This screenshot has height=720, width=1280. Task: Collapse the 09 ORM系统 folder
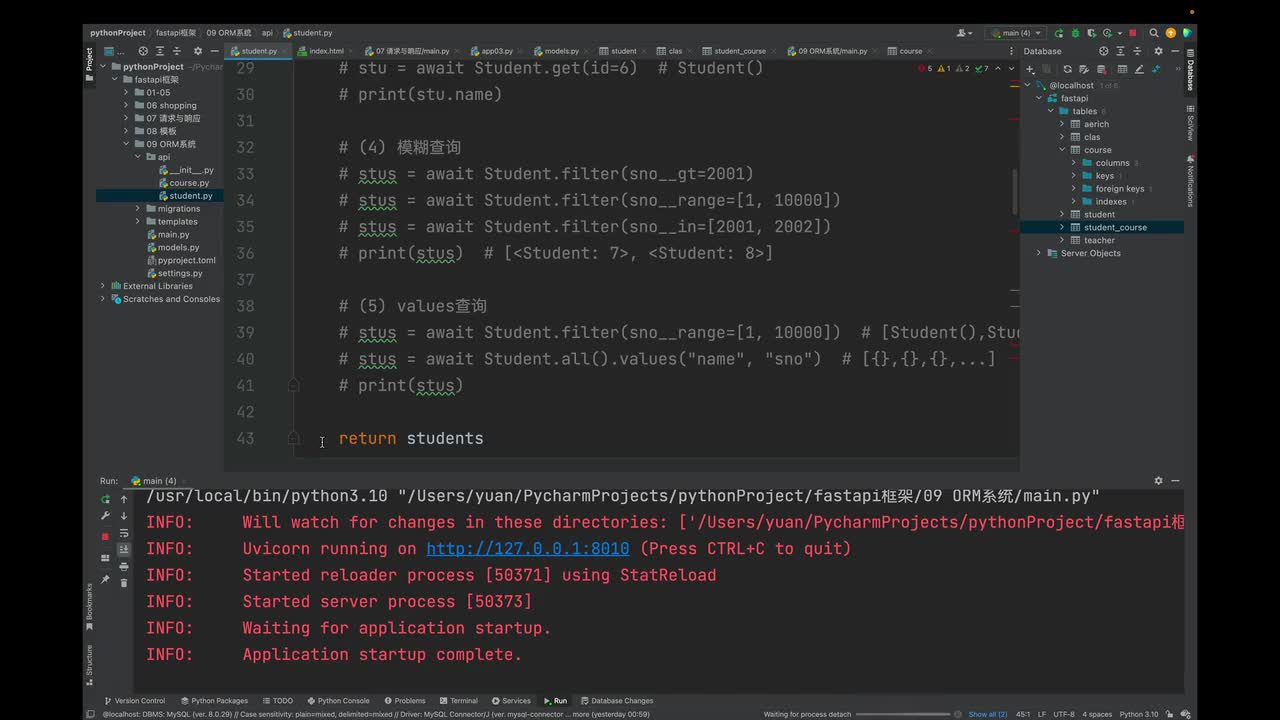(x=127, y=144)
